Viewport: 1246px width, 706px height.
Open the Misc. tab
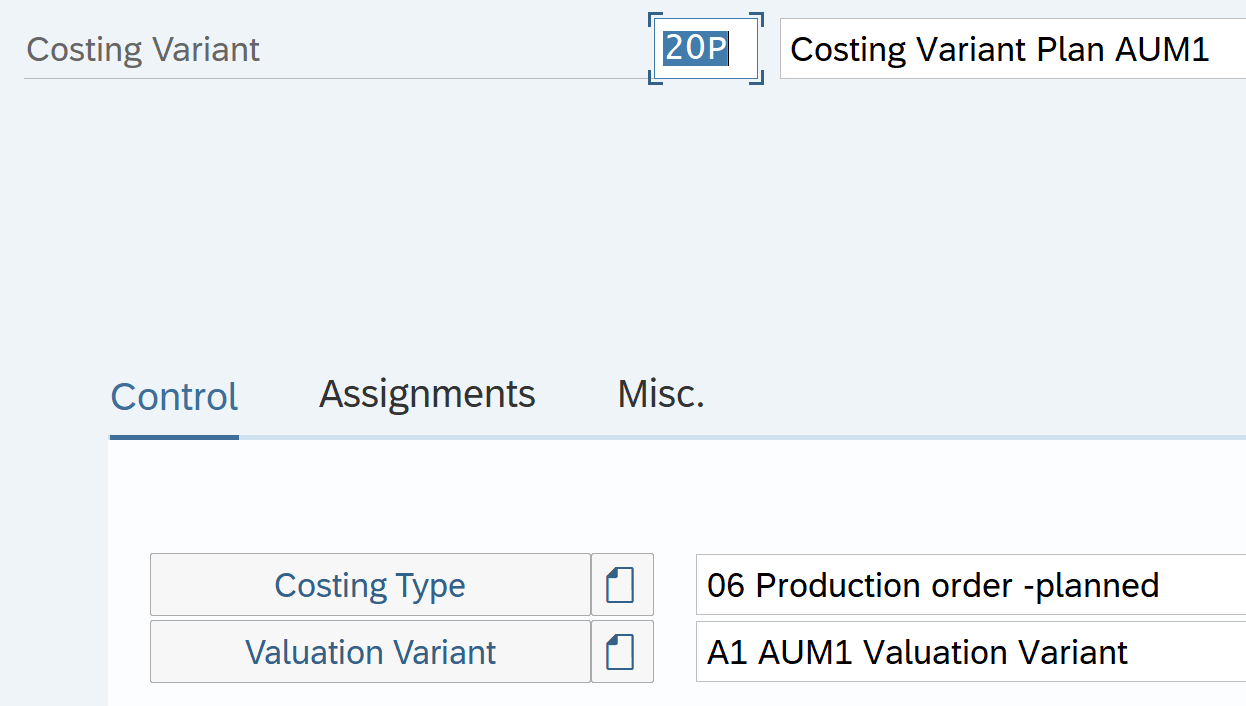pyautogui.click(x=660, y=395)
